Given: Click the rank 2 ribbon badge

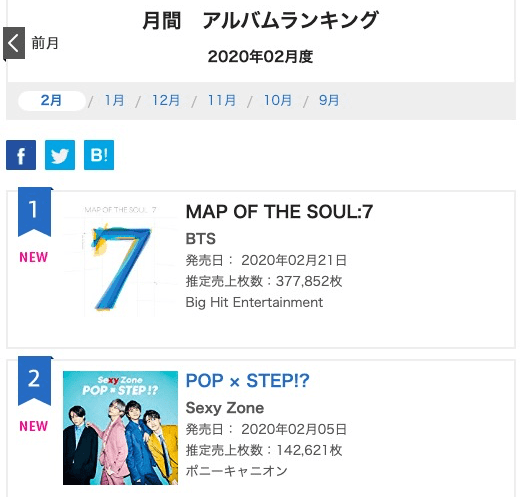Looking at the screenshot, I should click(35, 381).
